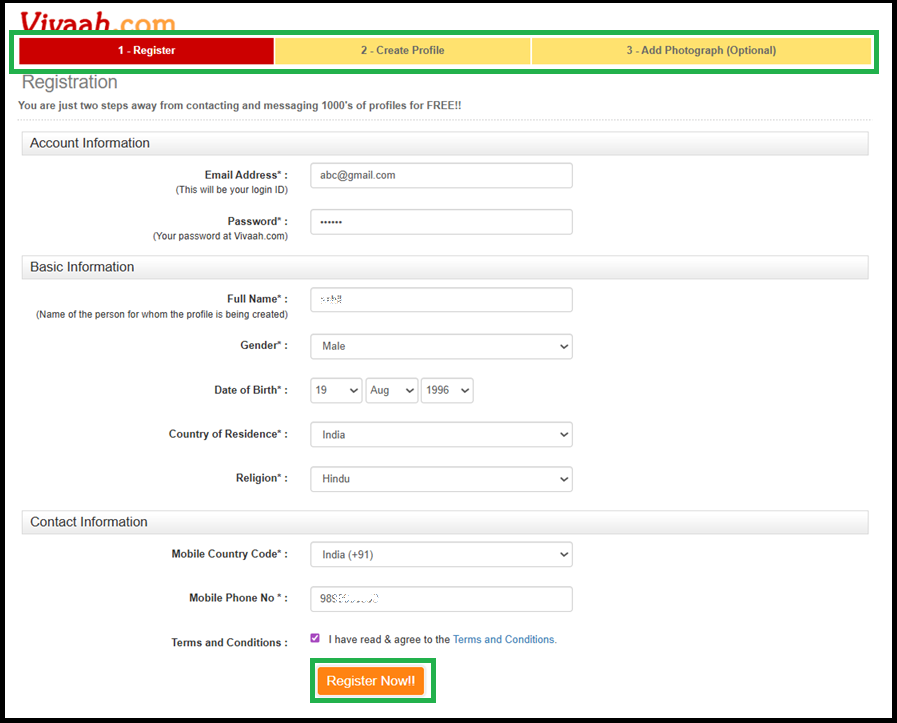This screenshot has width=897, height=723.
Task: Open the 2 - Create Profile step
Action: [403, 50]
